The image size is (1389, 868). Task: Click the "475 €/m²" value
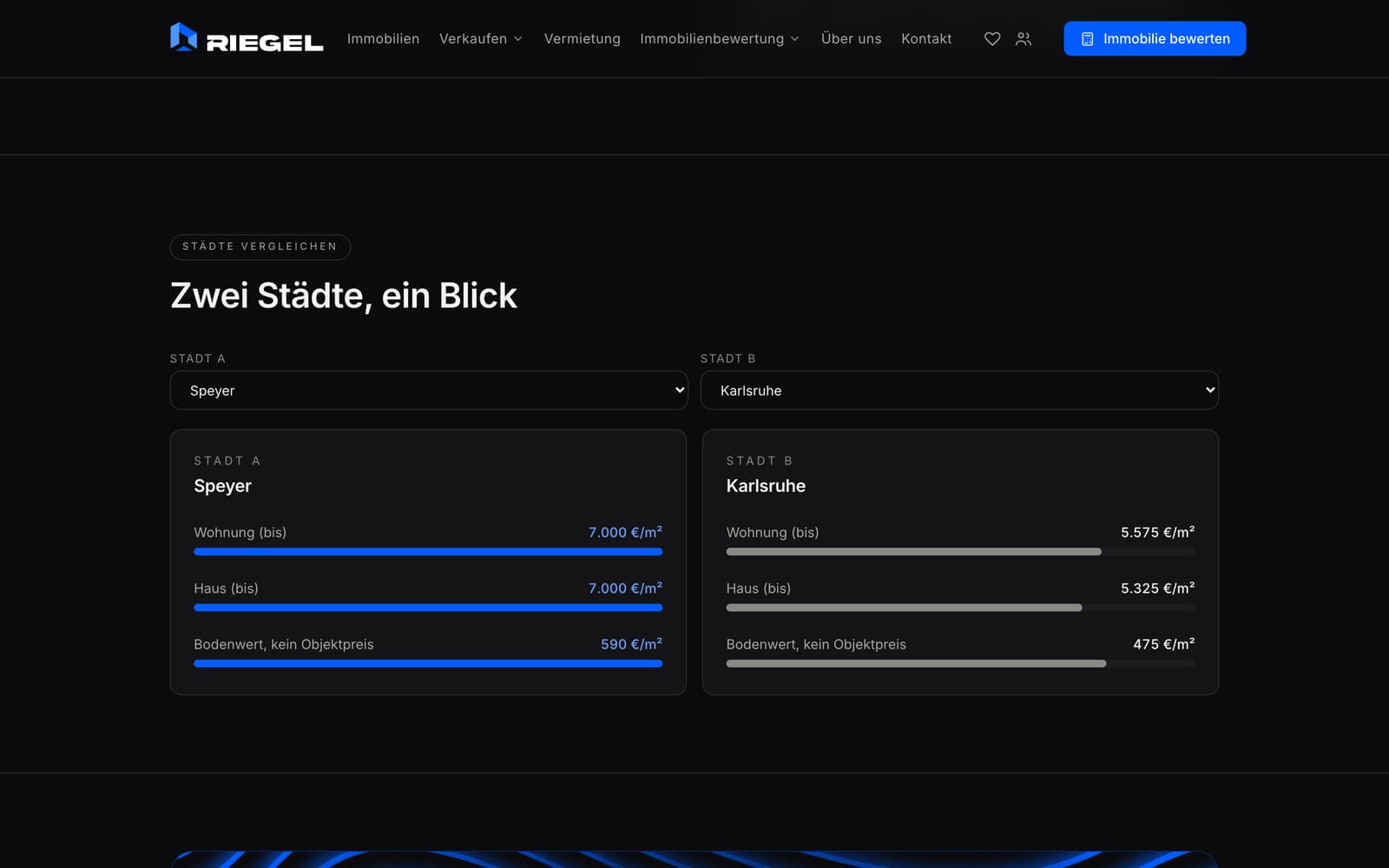1163,644
